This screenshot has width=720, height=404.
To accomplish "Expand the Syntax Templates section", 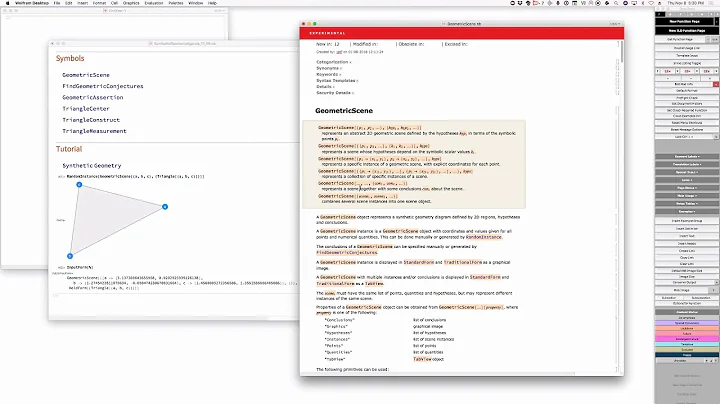I will tap(337, 80).
